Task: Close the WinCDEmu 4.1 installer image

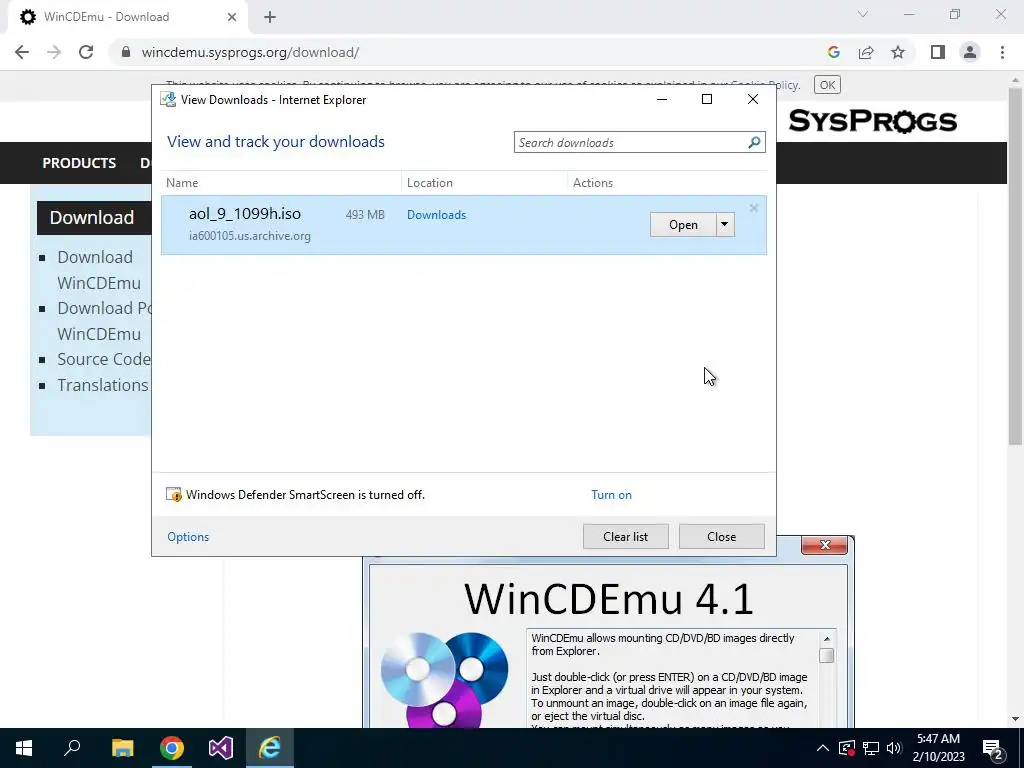Action: tap(824, 545)
